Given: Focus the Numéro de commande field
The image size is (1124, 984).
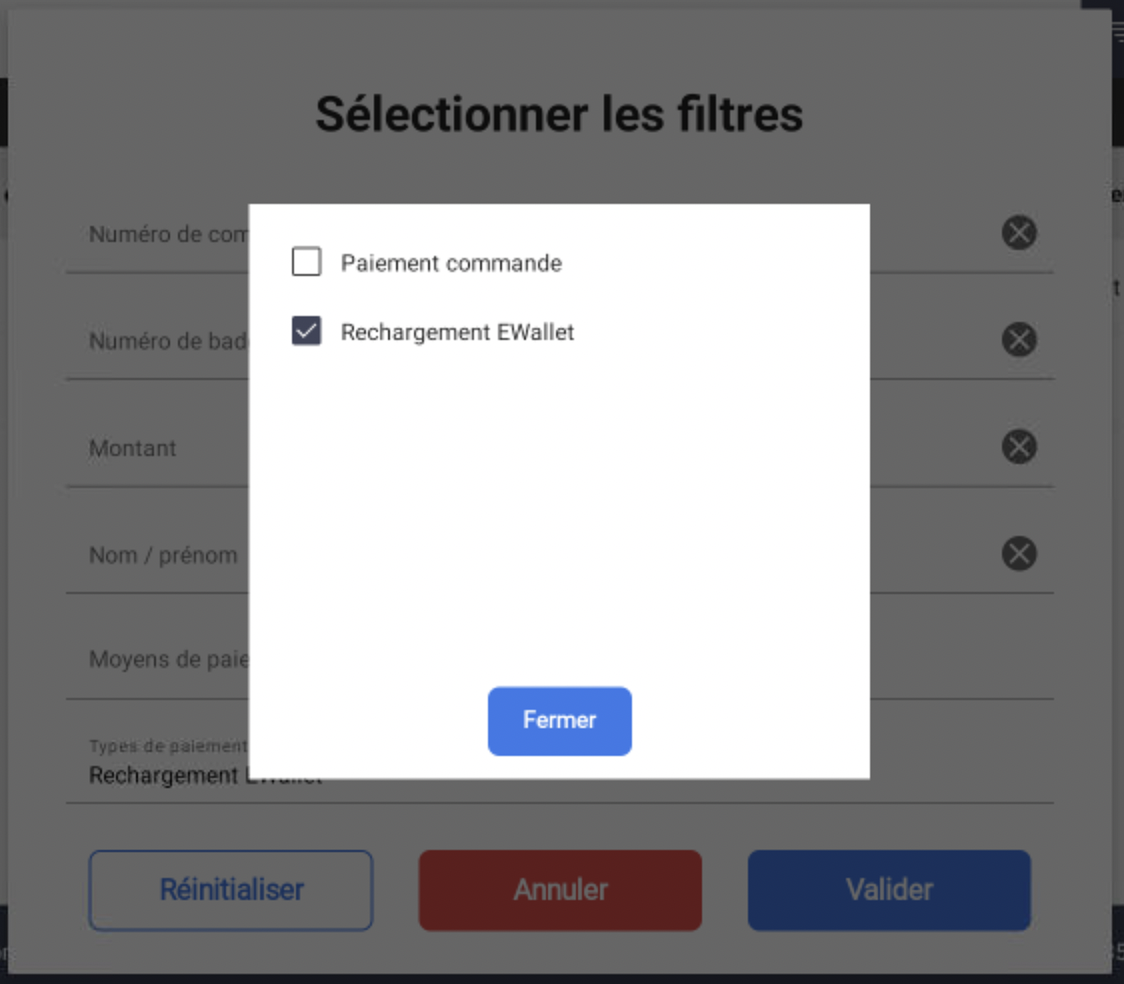Looking at the screenshot, I should coord(165,234).
